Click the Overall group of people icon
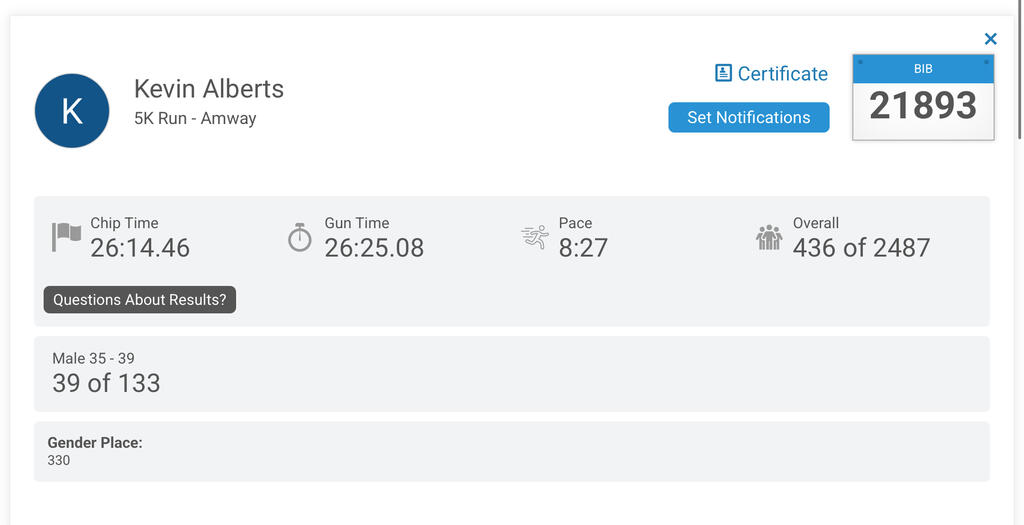 pyautogui.click(x=769, y=237)
